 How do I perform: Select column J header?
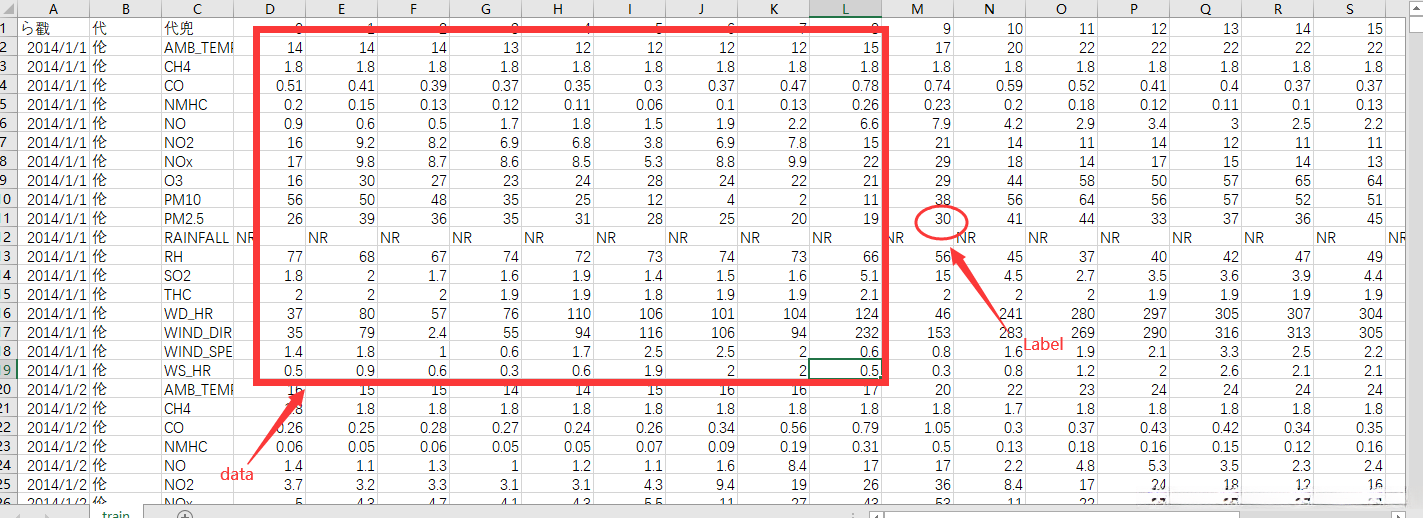[x=701, y=8]
